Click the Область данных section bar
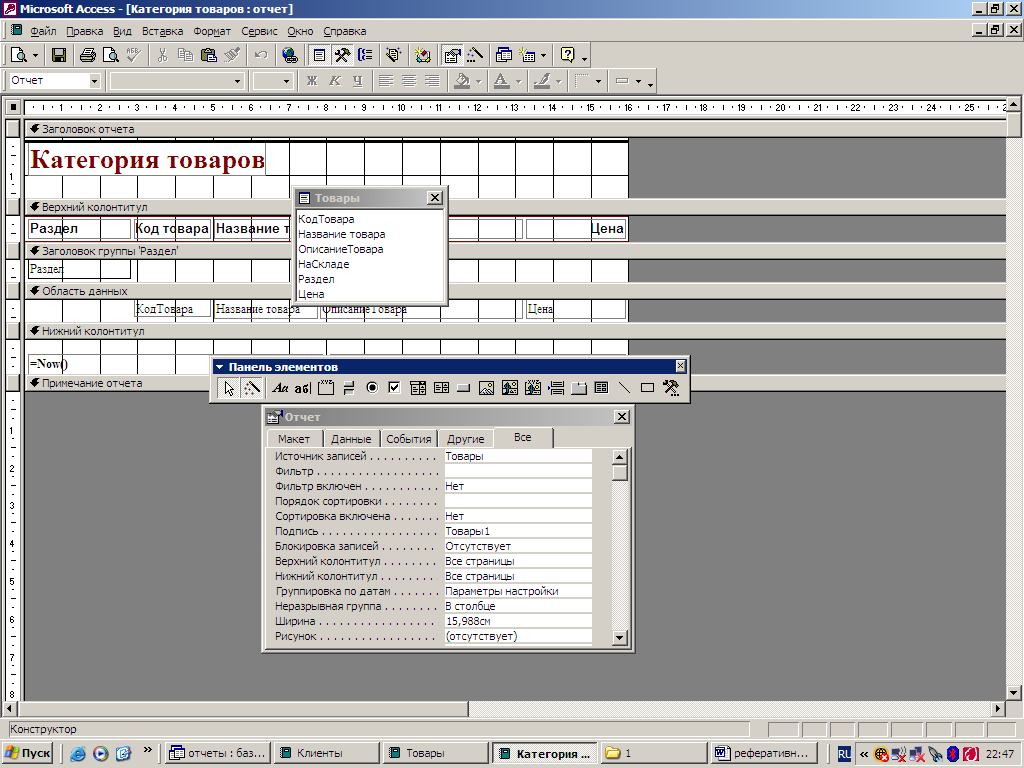Viewport: 1024px width, 768px height. [x=515, y=291]
